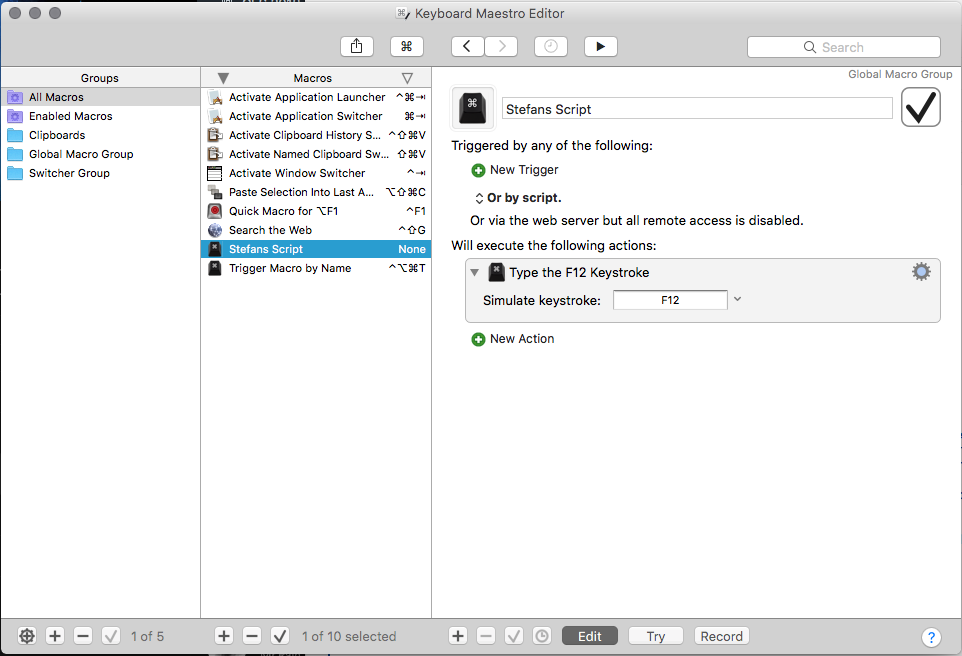This screenshot has width=962, height=656.
Task: Click the Activate Clipboard History row icon
Action: 215,135
